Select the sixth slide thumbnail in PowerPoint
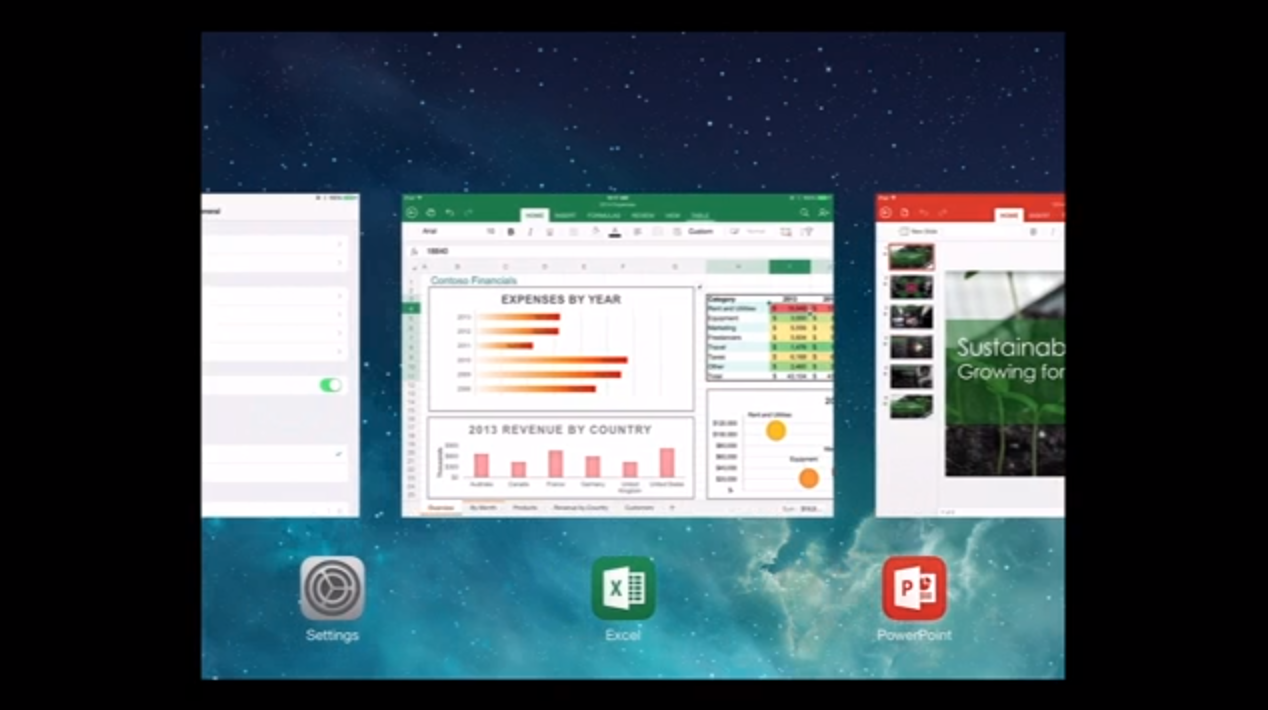This screenshot has height=710, width=1268. tap(911, 406)
